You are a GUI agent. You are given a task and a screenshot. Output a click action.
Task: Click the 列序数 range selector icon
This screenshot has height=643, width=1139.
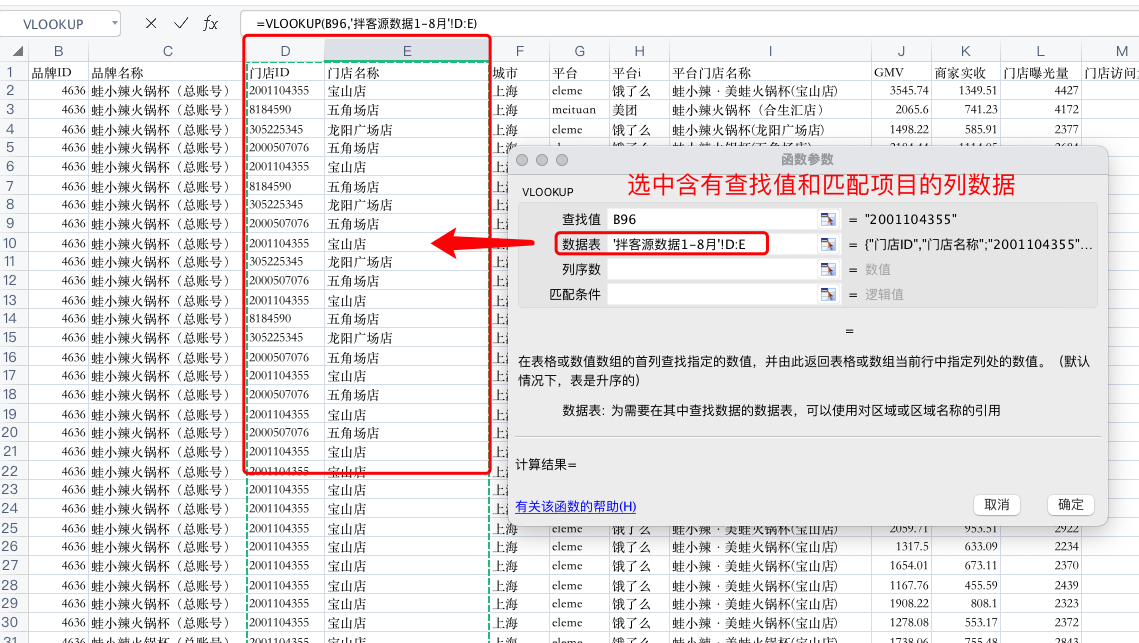tap(827, 270)
